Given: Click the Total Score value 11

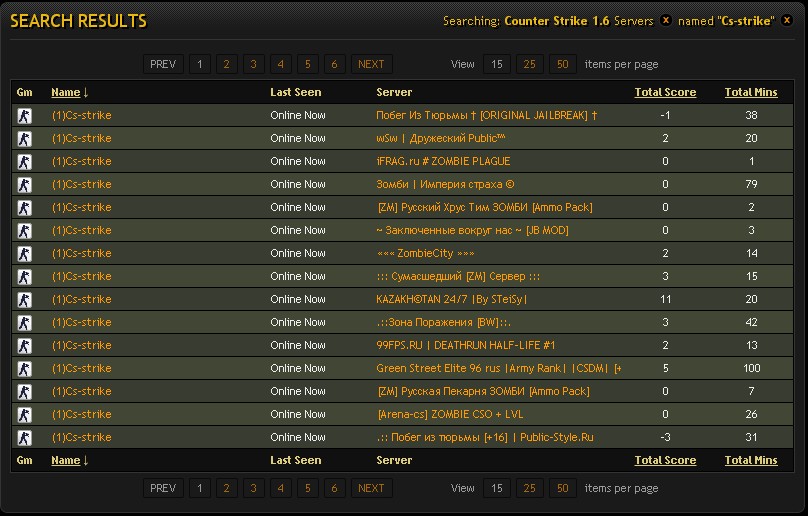Looking at the screenshot, I should tap(665, 299).
